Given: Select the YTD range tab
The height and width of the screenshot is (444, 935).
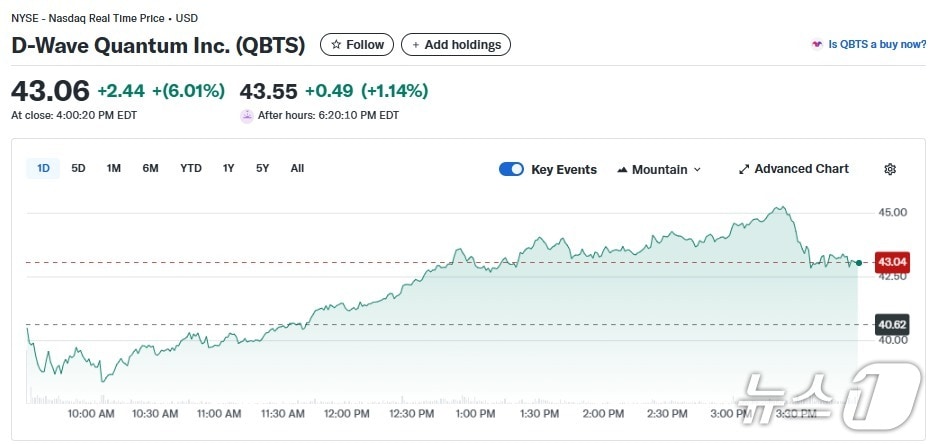Looking at the screenshot, I should (x=191, y=168).
